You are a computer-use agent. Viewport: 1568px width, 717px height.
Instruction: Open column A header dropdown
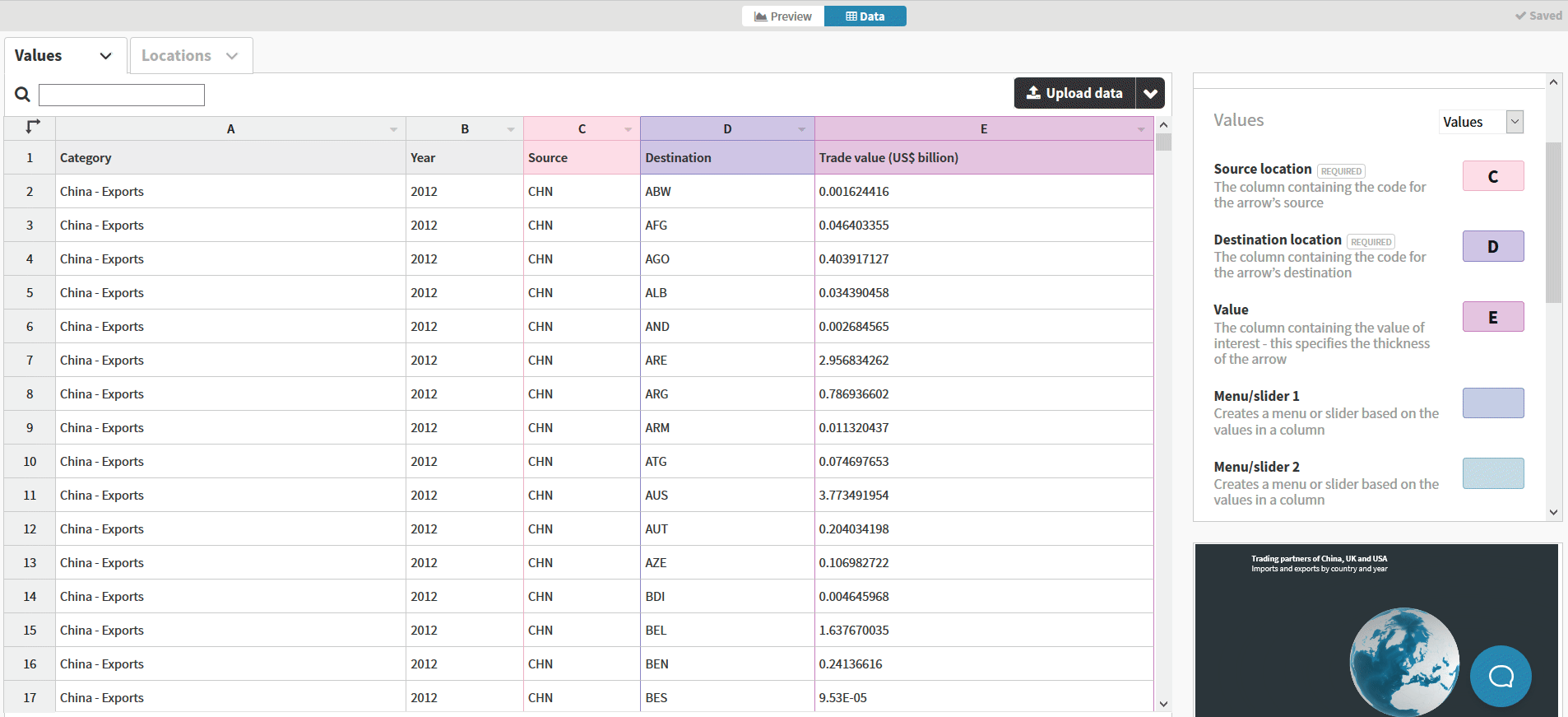pyautogui.click(x=393, y=129)
